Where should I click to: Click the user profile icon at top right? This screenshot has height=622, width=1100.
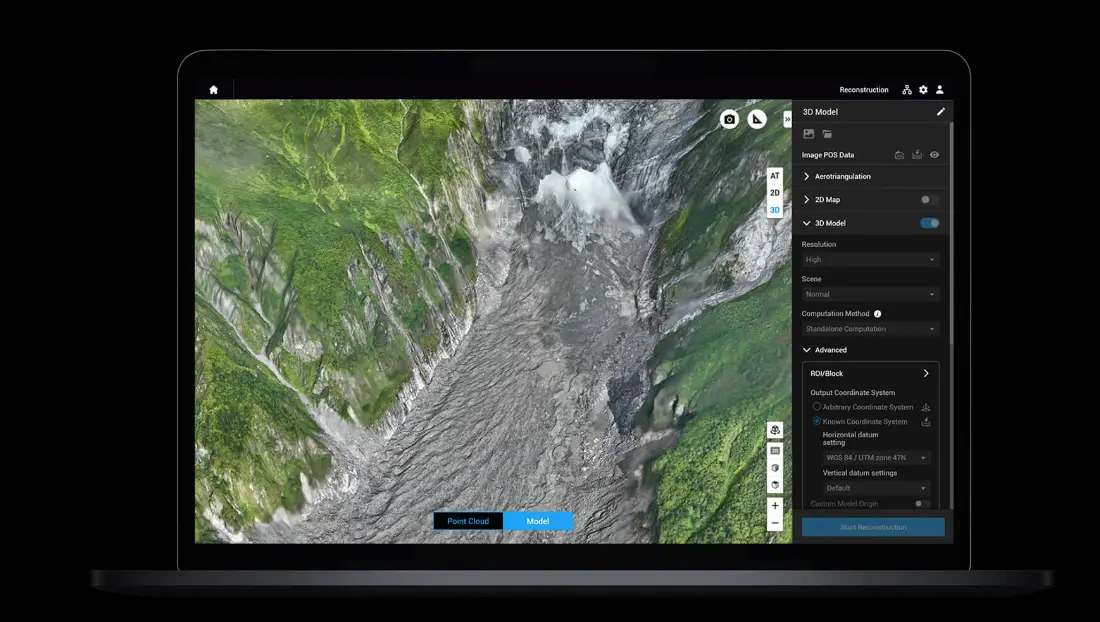938,89
